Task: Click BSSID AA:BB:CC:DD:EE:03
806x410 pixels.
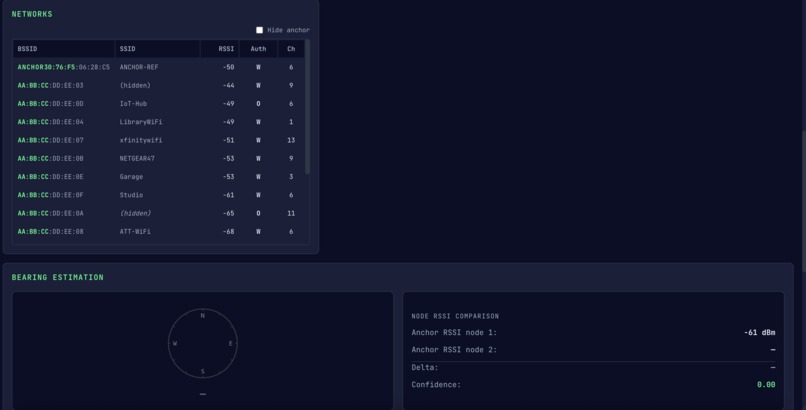Action: (x=50, y=86)
